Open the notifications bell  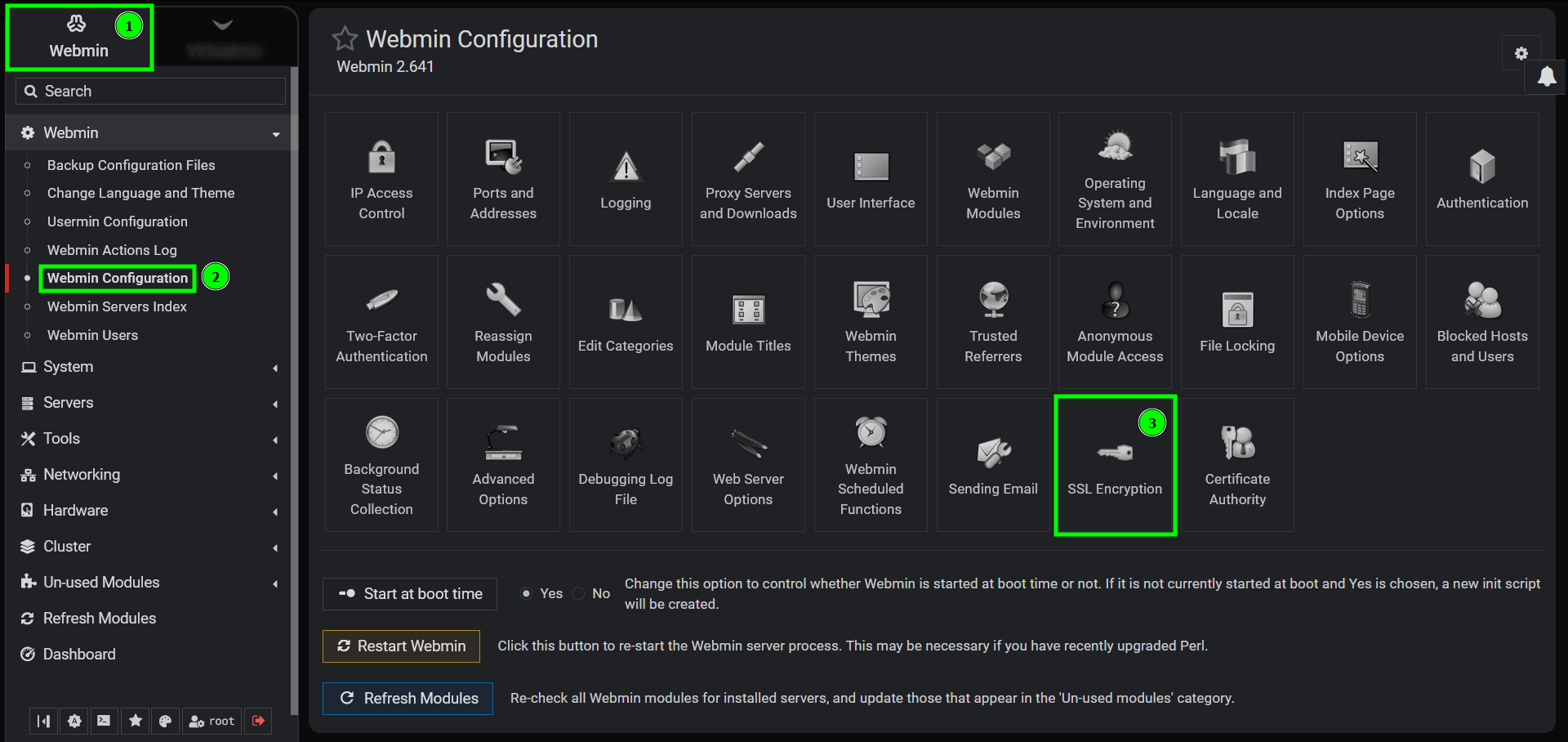point(1546,77)
